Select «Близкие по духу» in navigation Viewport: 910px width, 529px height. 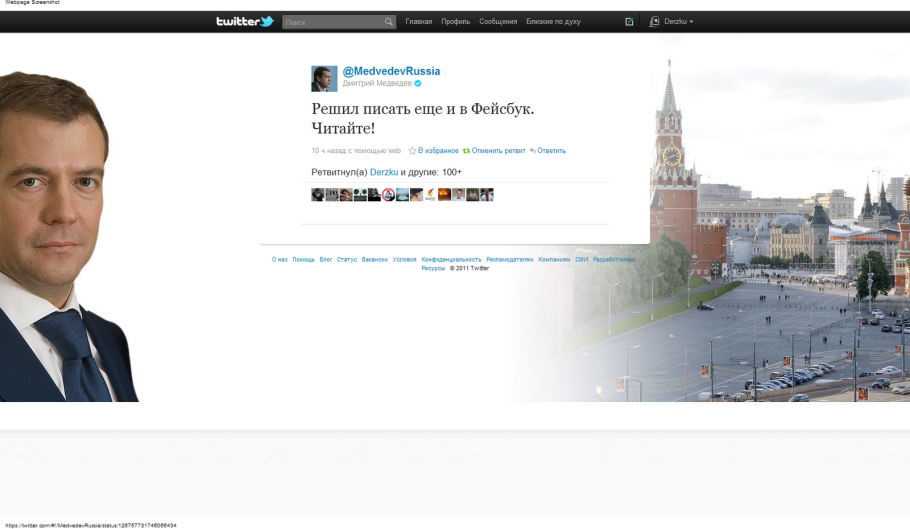[553, 21]
